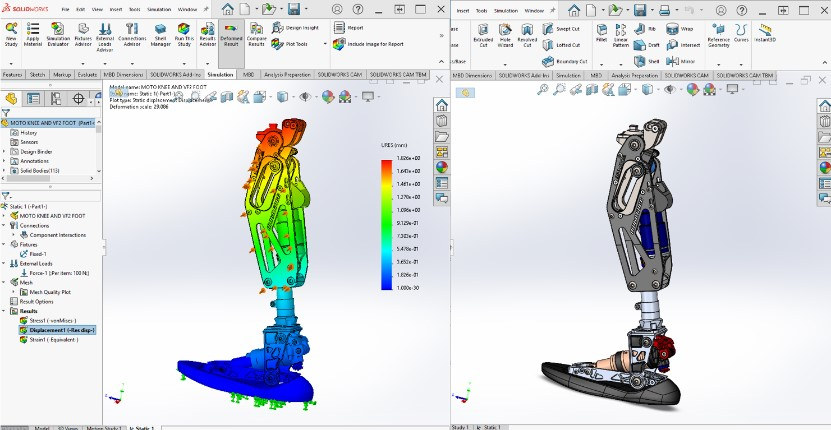Viewport: 831px width, 430px height.
Task: Open Apply Material tool
Action: pyautogui.click(x=33, y=35)
